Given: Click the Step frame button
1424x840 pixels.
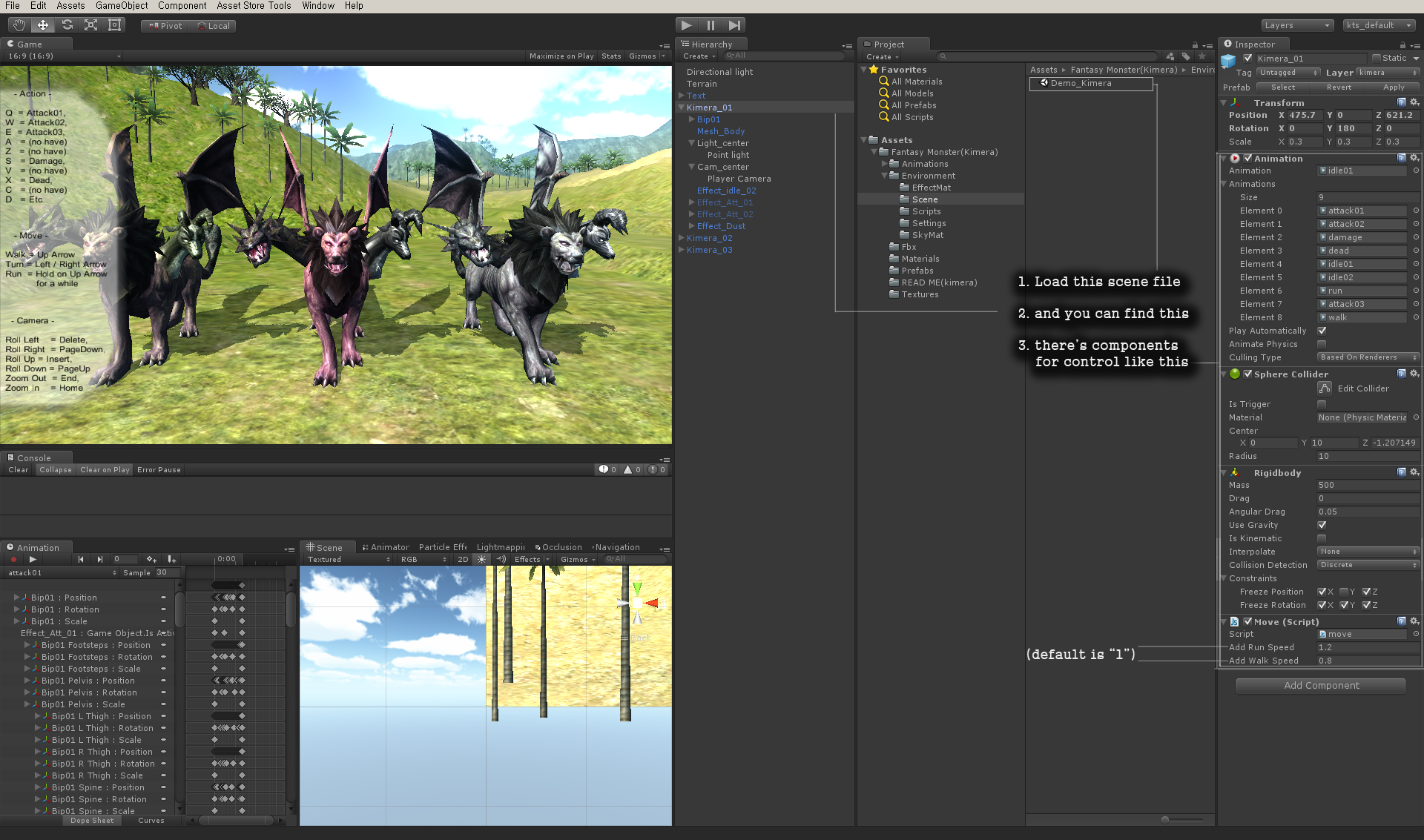Looking at the screenshot, I should (734, 25).
